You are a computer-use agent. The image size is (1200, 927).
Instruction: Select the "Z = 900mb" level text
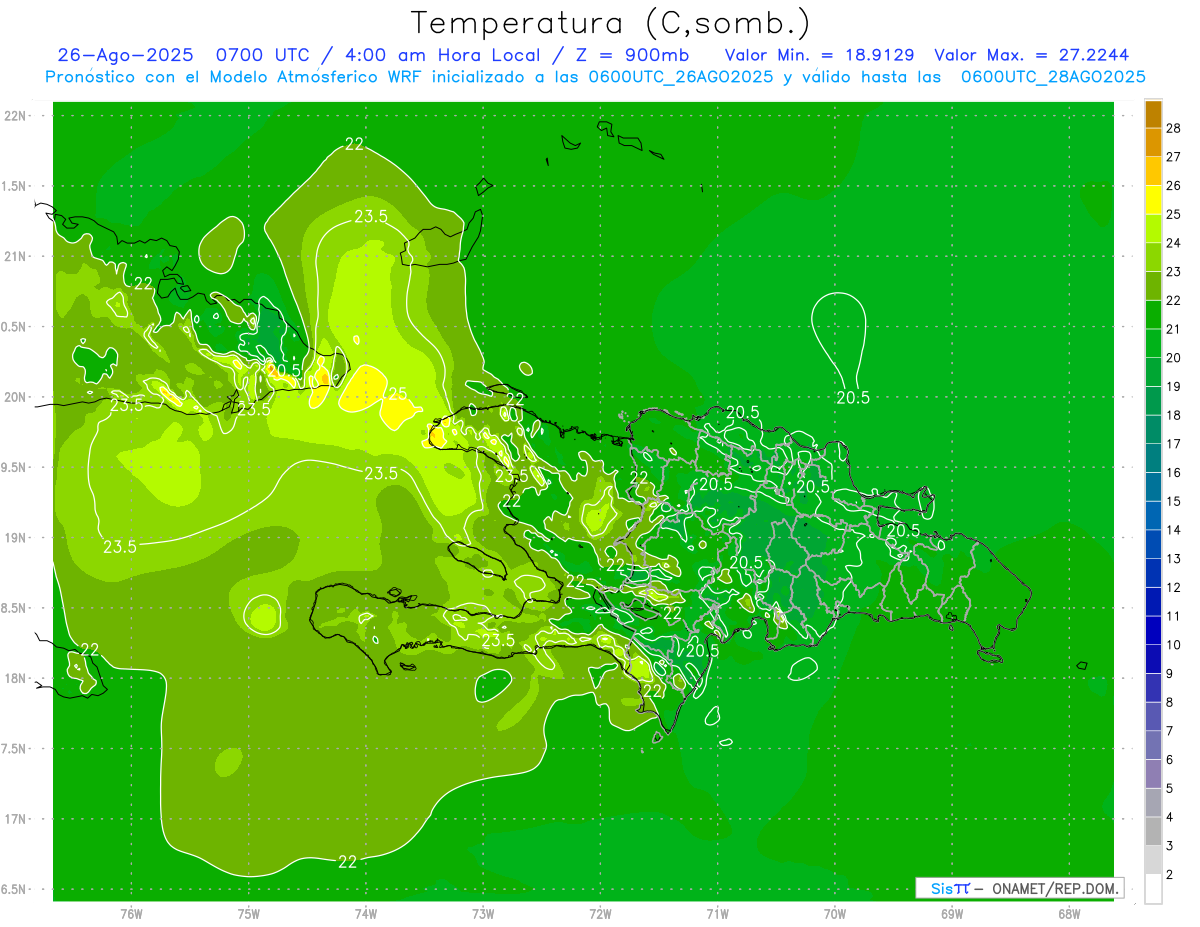point(633,55)
